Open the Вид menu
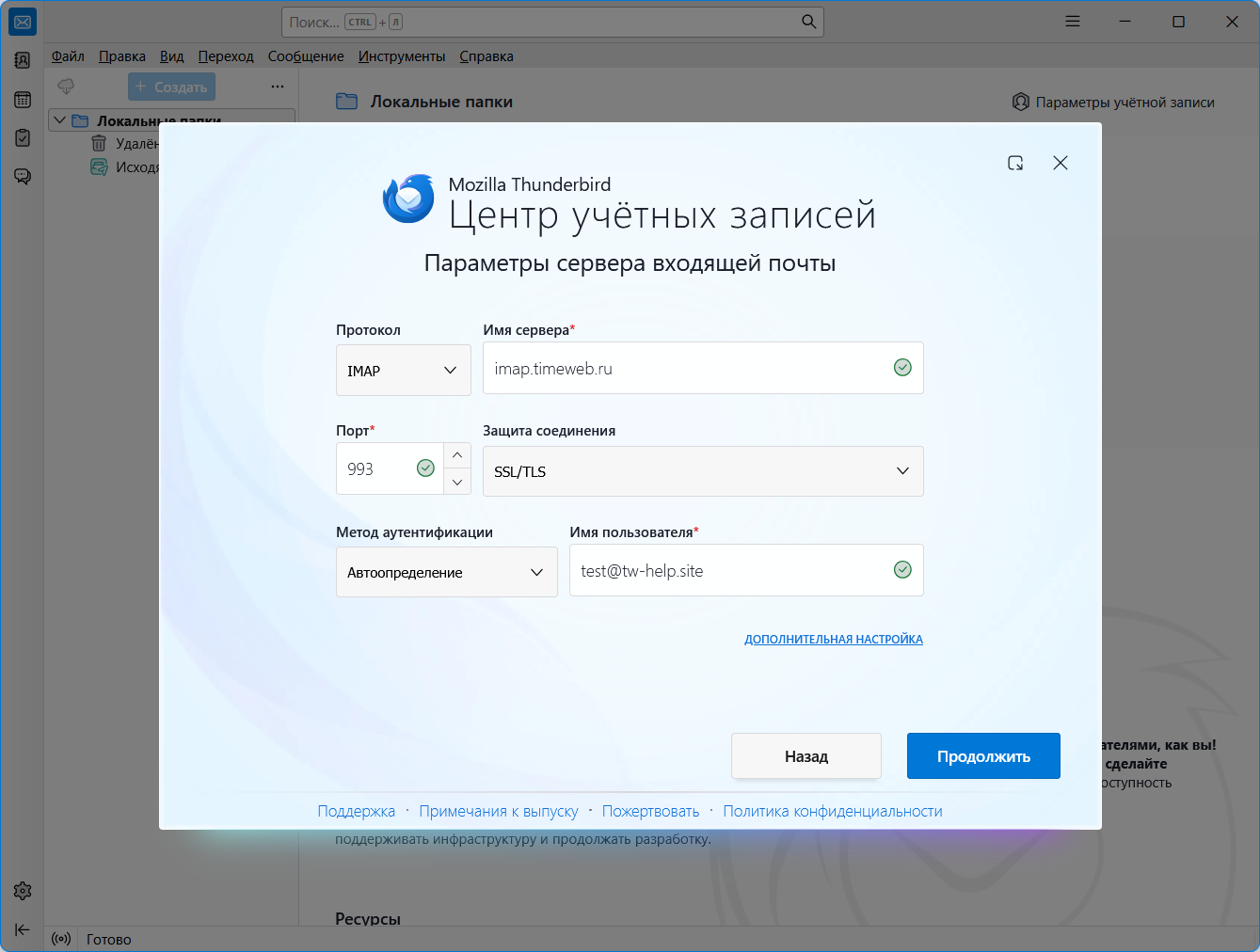The width and height of the screenshot is (1260, 952). [172, 56]
